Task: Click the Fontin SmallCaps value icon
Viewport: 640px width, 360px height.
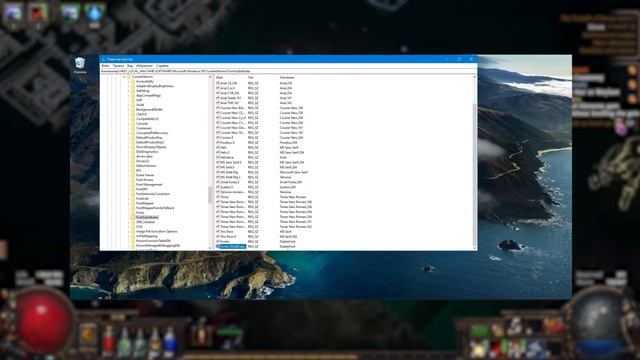Action: (x=218, y=247)
